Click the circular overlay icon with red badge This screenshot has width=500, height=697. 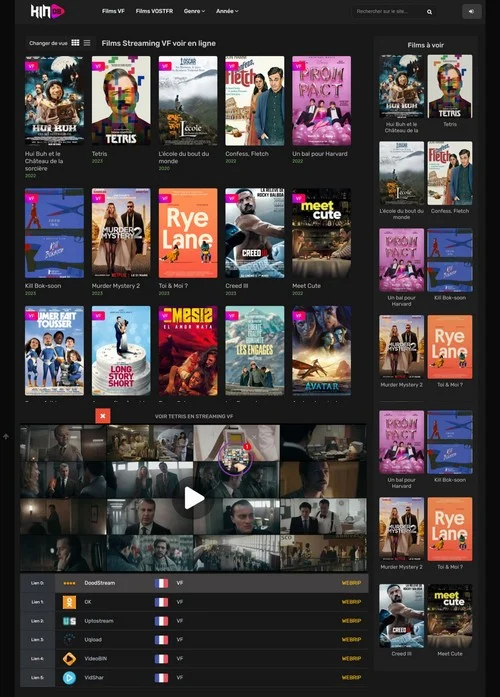tap(235, 458)
